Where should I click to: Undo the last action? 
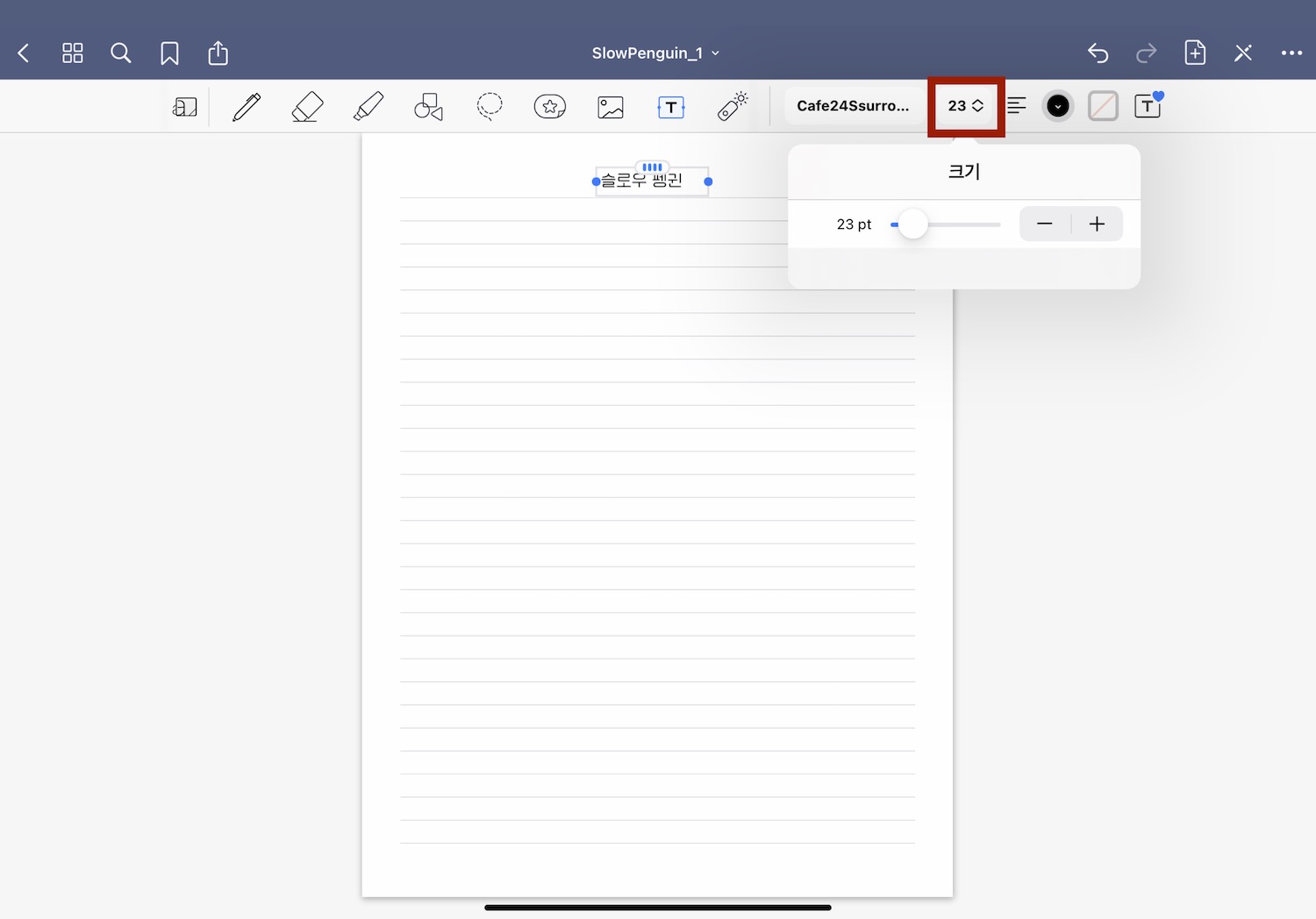pyautogui.click(x=1098, y=53)
